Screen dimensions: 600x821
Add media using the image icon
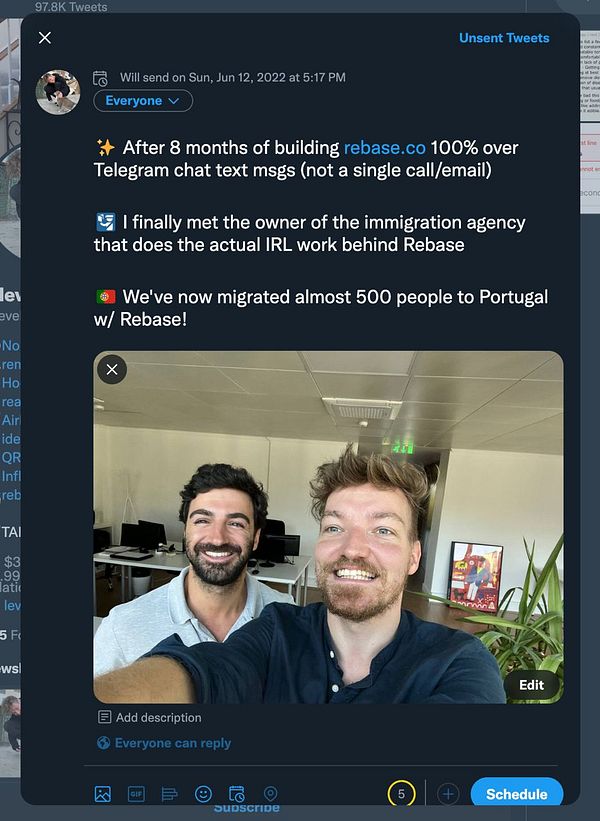[103, 794]
